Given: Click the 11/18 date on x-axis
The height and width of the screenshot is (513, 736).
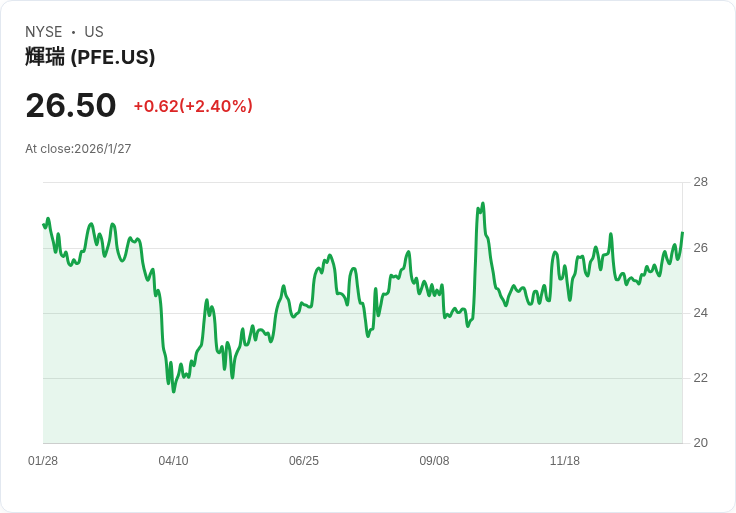Looking at the screenshot, I should click(565, 461).
